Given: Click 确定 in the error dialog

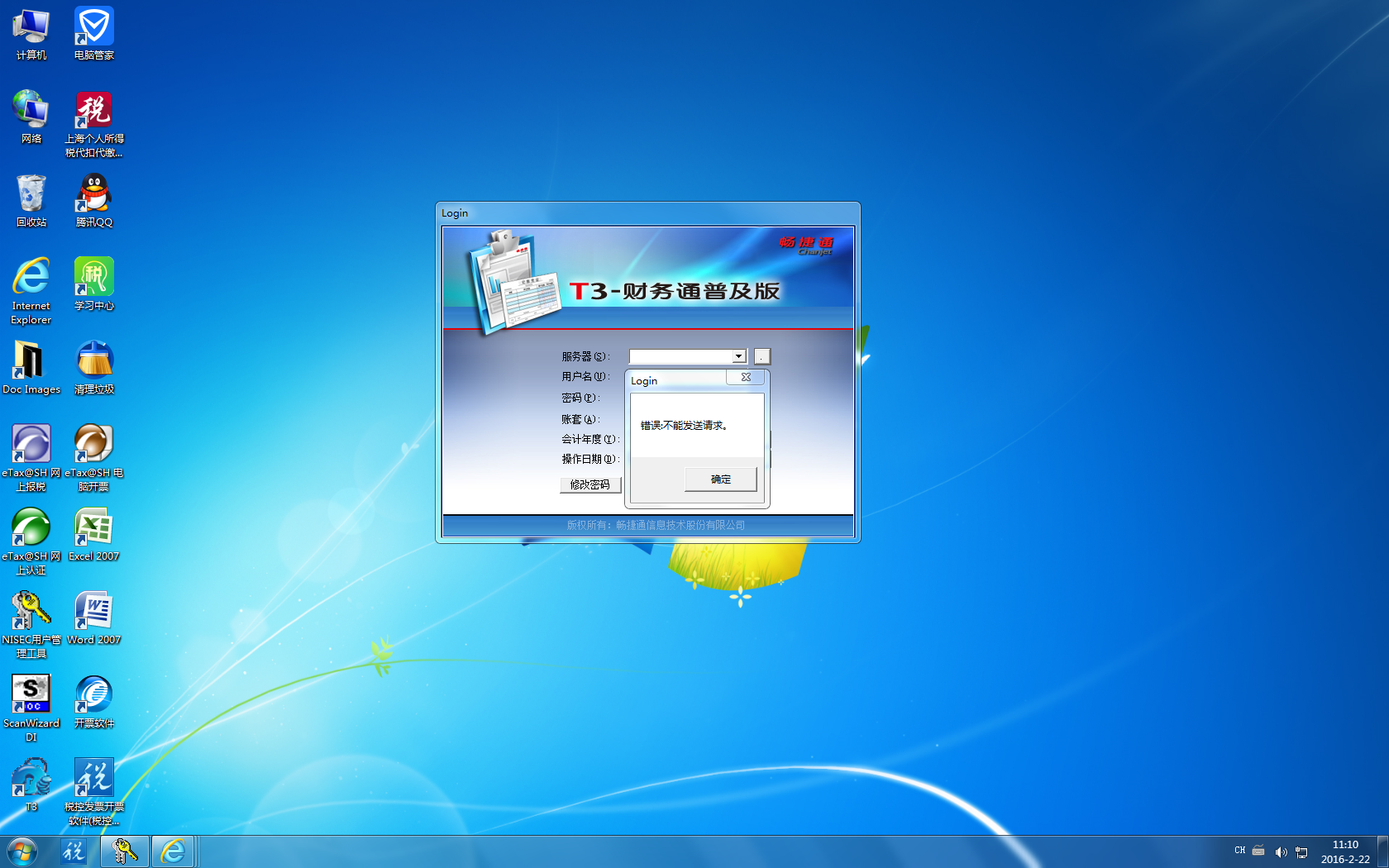Looking at the screenshot, I should click(x=721, y=479).
